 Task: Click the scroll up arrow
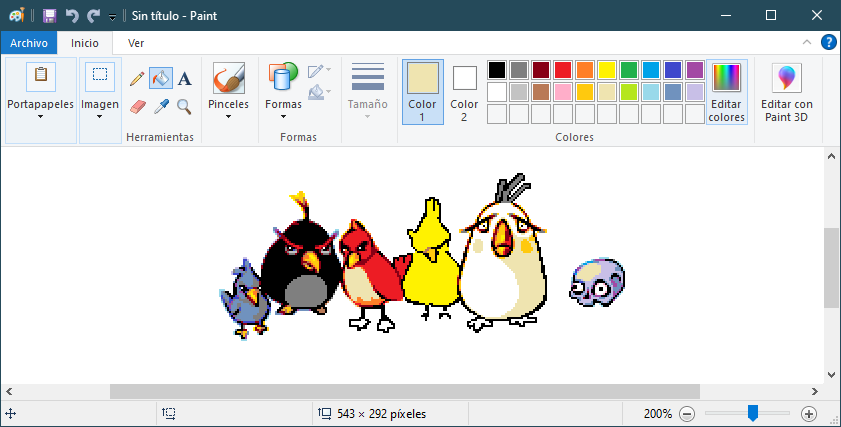click(831, 156)
